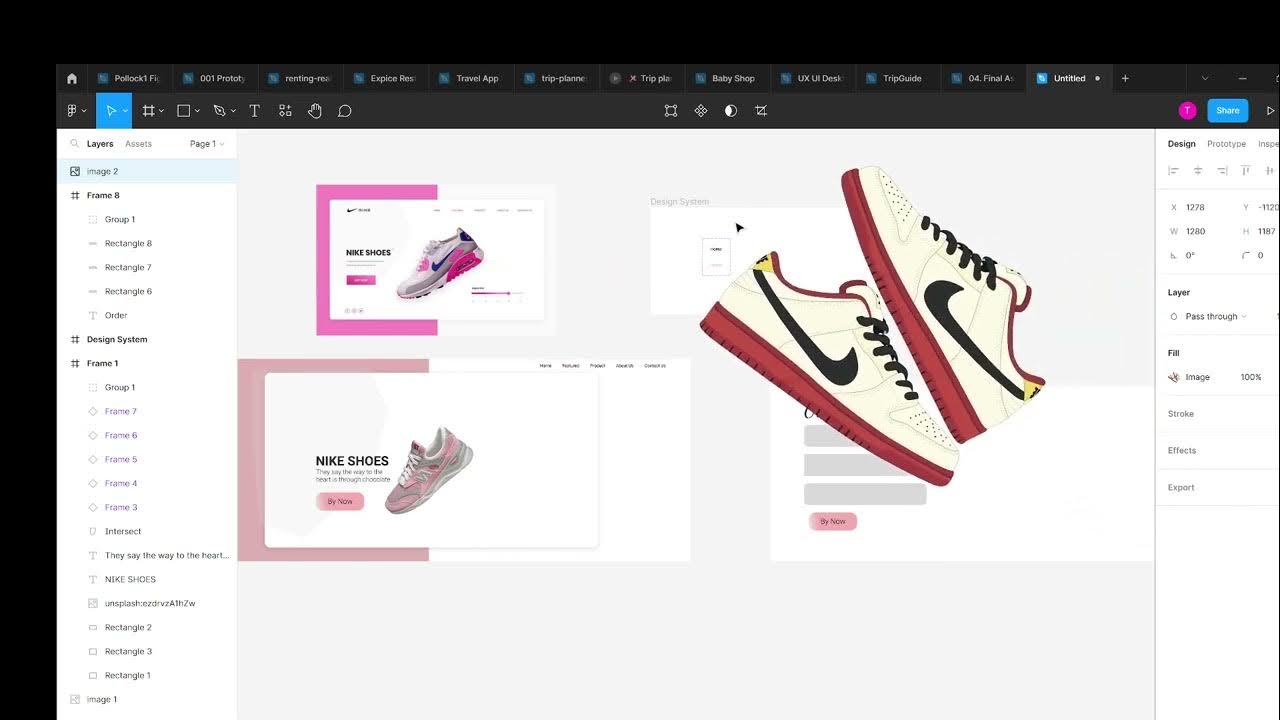This screenshot has height=720, width=1280.
Task: Click the Effects section header
Action: [x=1182, y=451]
